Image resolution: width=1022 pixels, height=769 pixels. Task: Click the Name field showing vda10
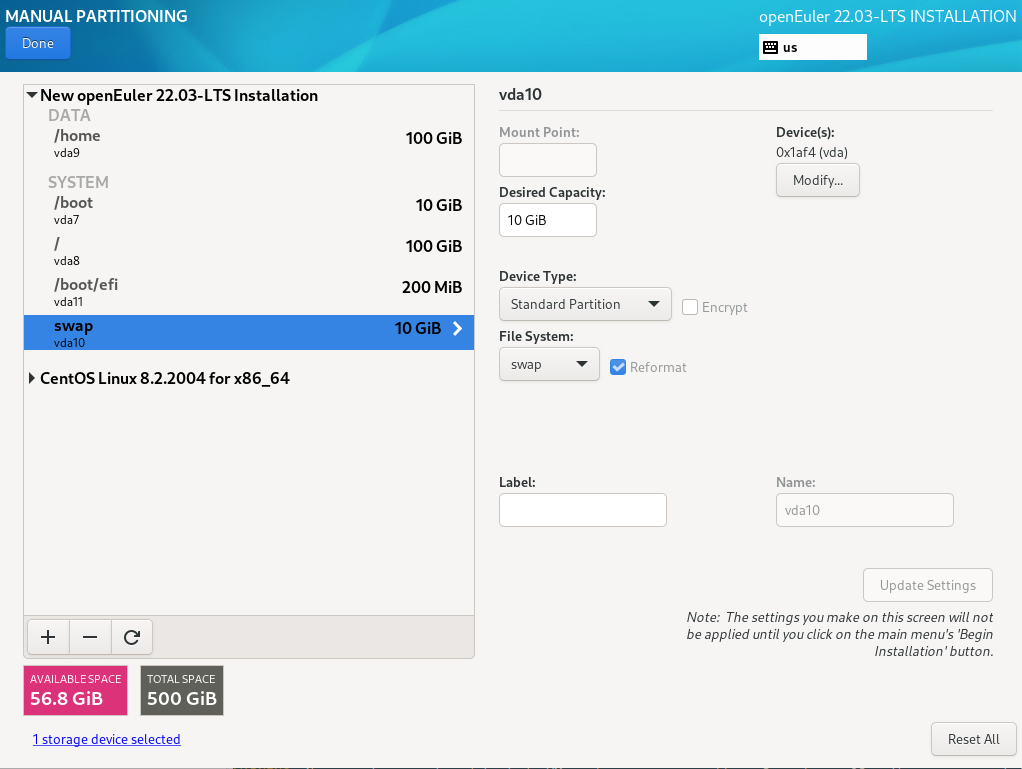[864, 510]
